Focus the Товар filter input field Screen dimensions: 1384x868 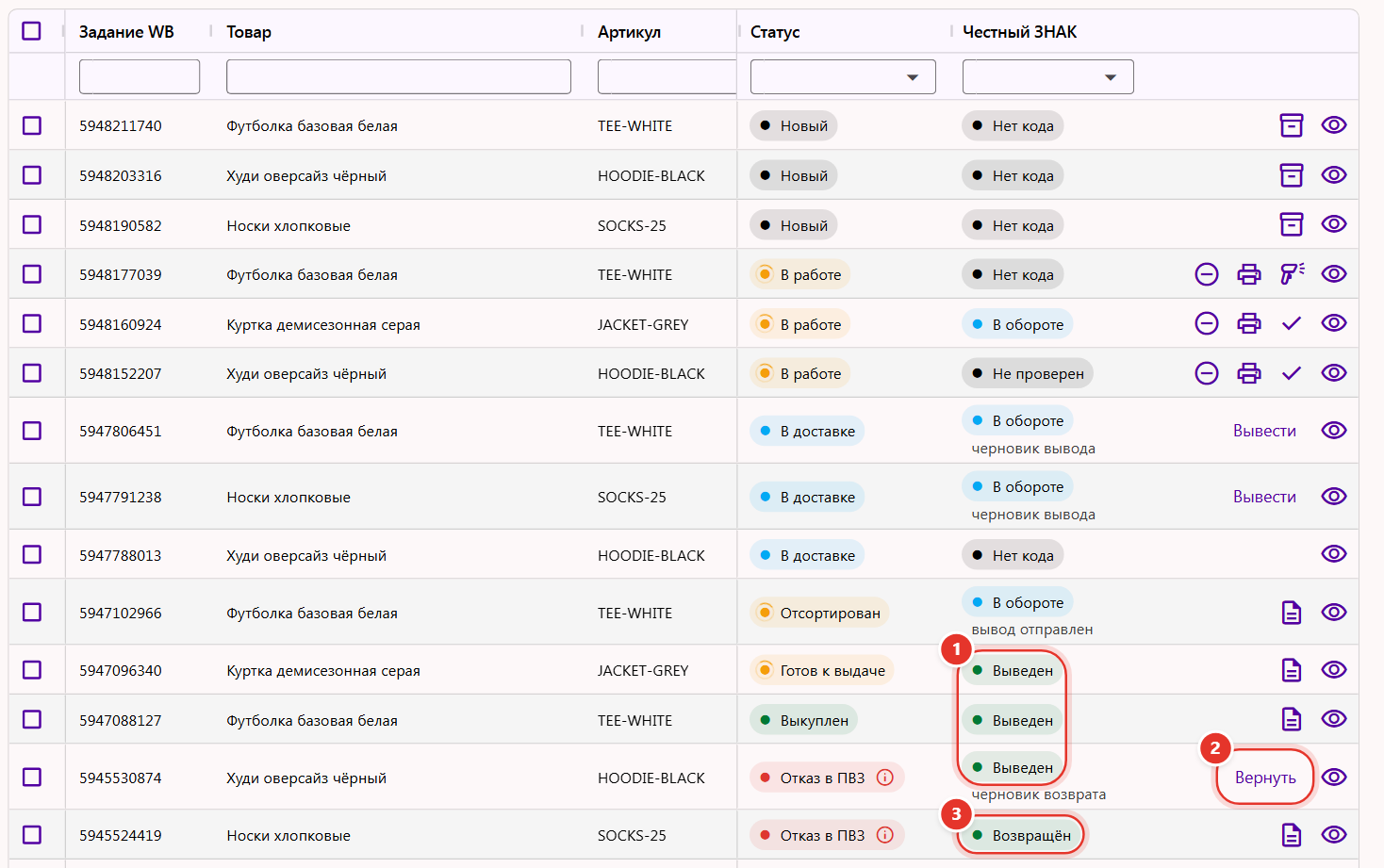click(399, 76)
